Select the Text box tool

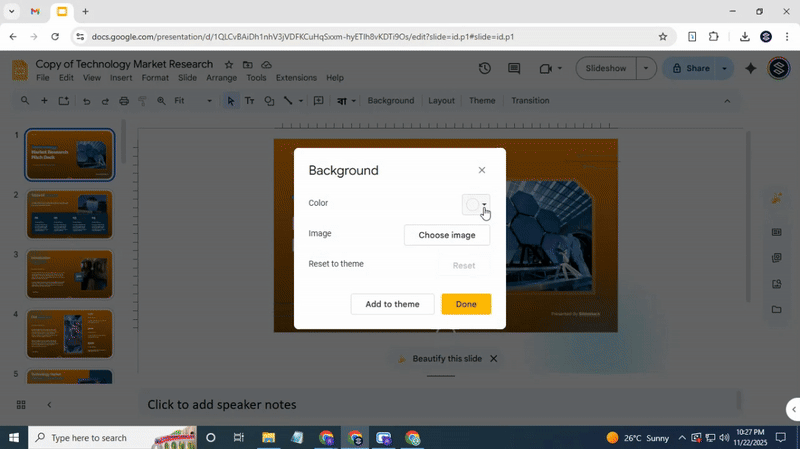click(250, 101)
